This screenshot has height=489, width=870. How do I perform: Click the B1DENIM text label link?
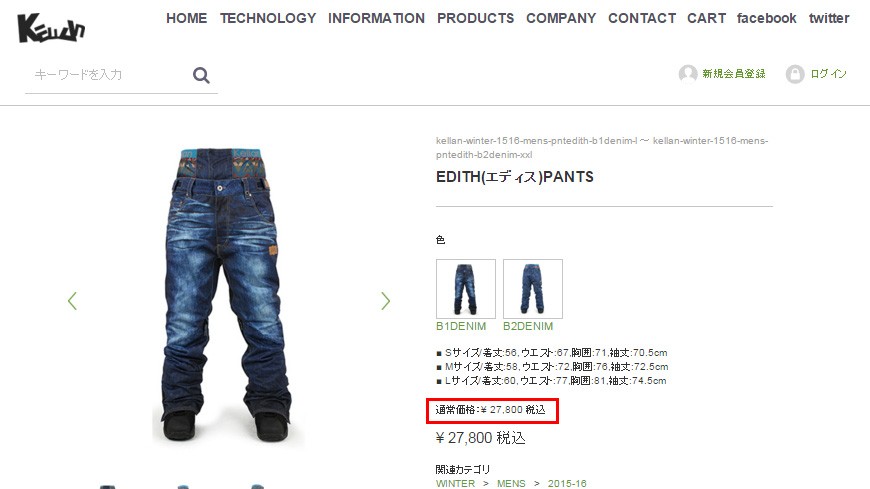click(461, 326)
